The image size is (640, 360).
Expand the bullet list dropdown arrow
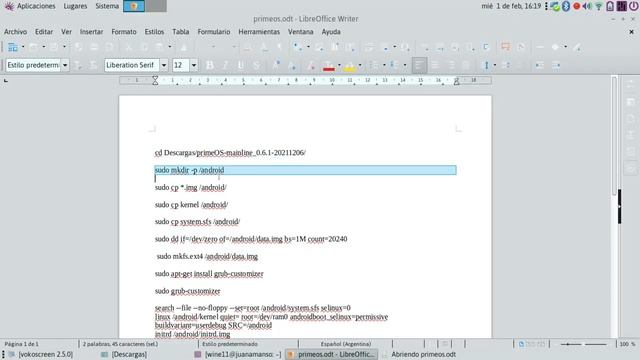[x=384, y=65]
